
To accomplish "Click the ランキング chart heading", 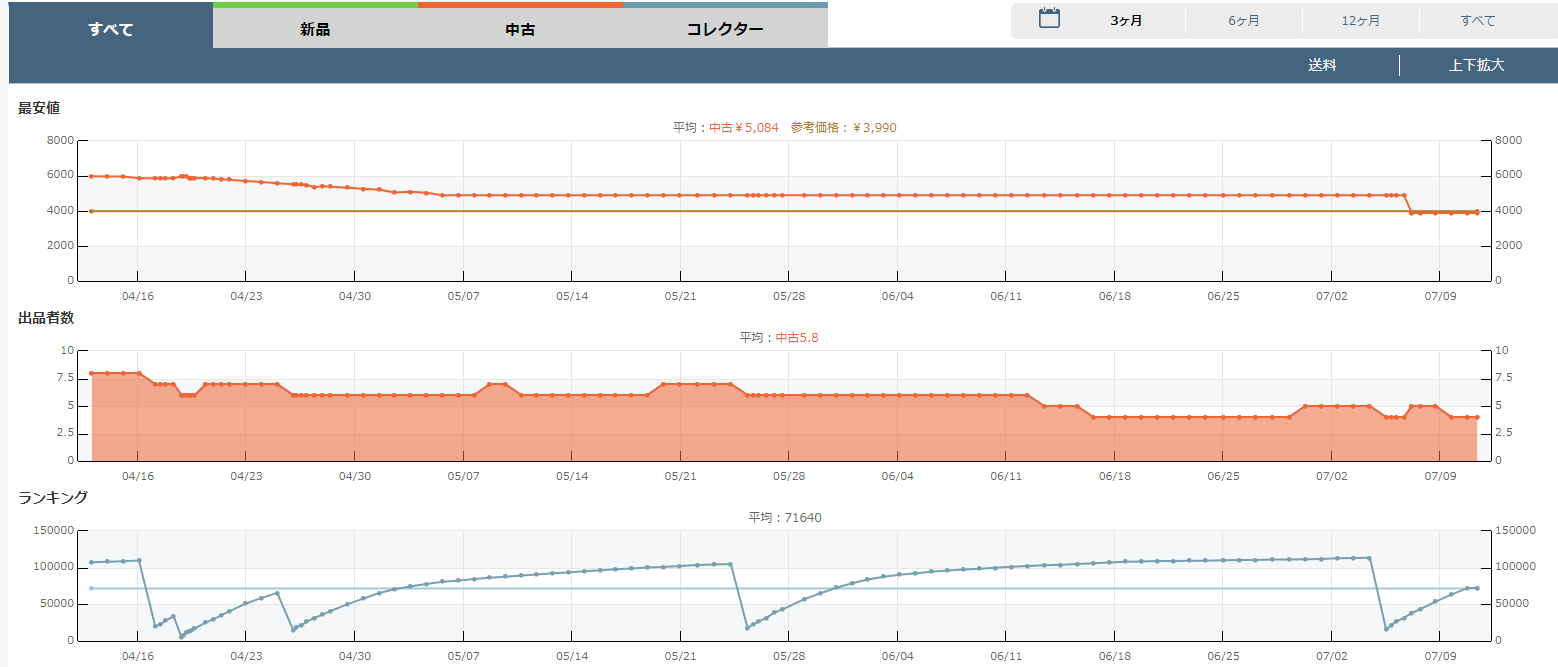I will 53,497.
